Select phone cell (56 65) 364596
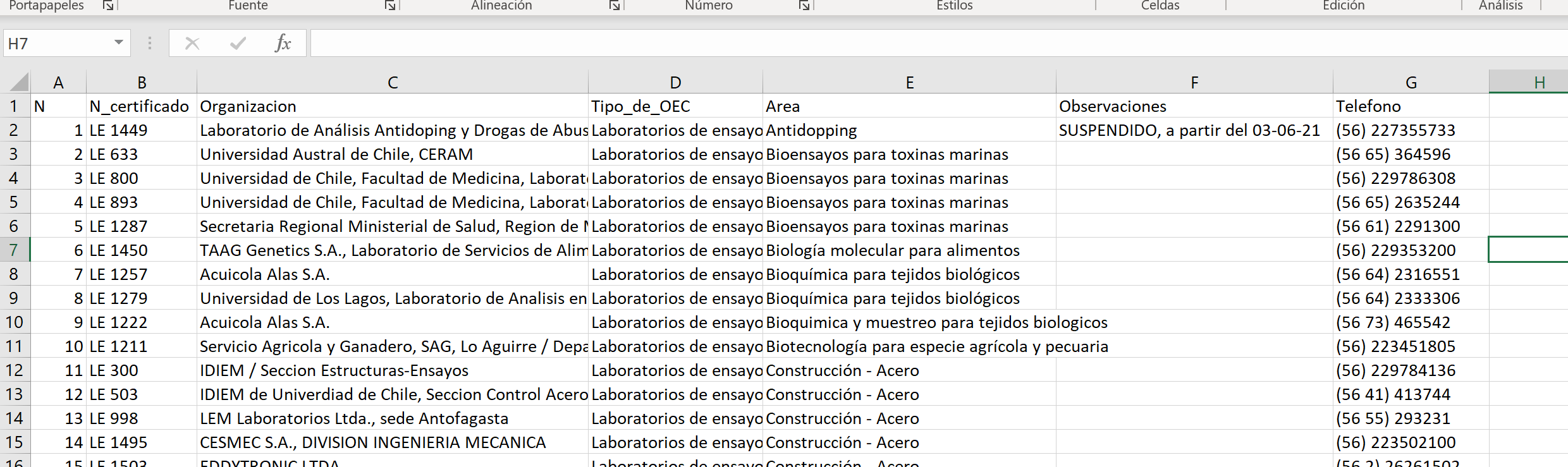1568x467 pixels. pos(1411,154)
